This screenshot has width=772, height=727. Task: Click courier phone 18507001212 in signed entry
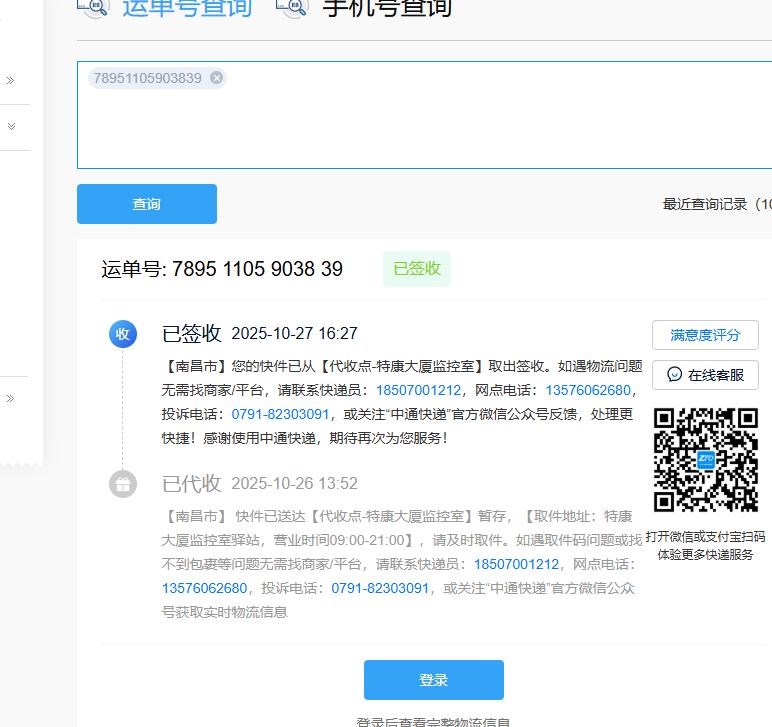[418, 390]
